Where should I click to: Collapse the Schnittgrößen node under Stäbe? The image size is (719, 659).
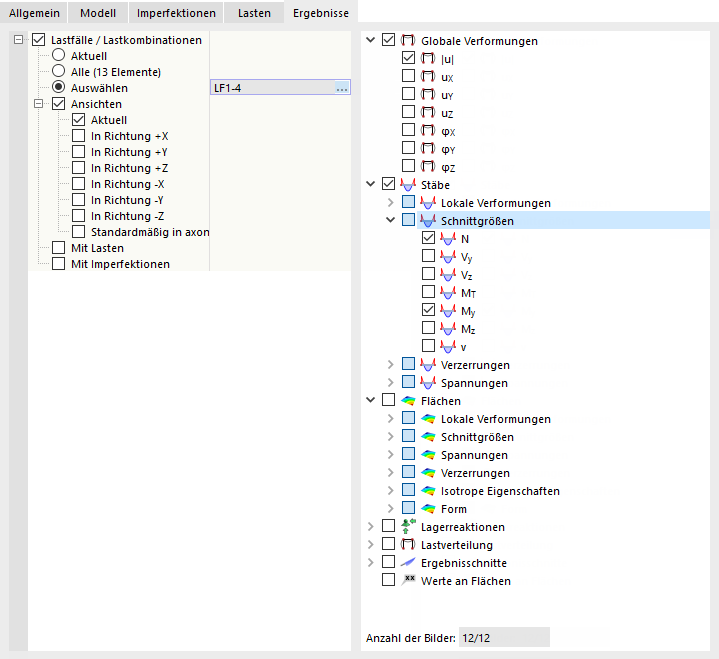(x=390, y=220)
